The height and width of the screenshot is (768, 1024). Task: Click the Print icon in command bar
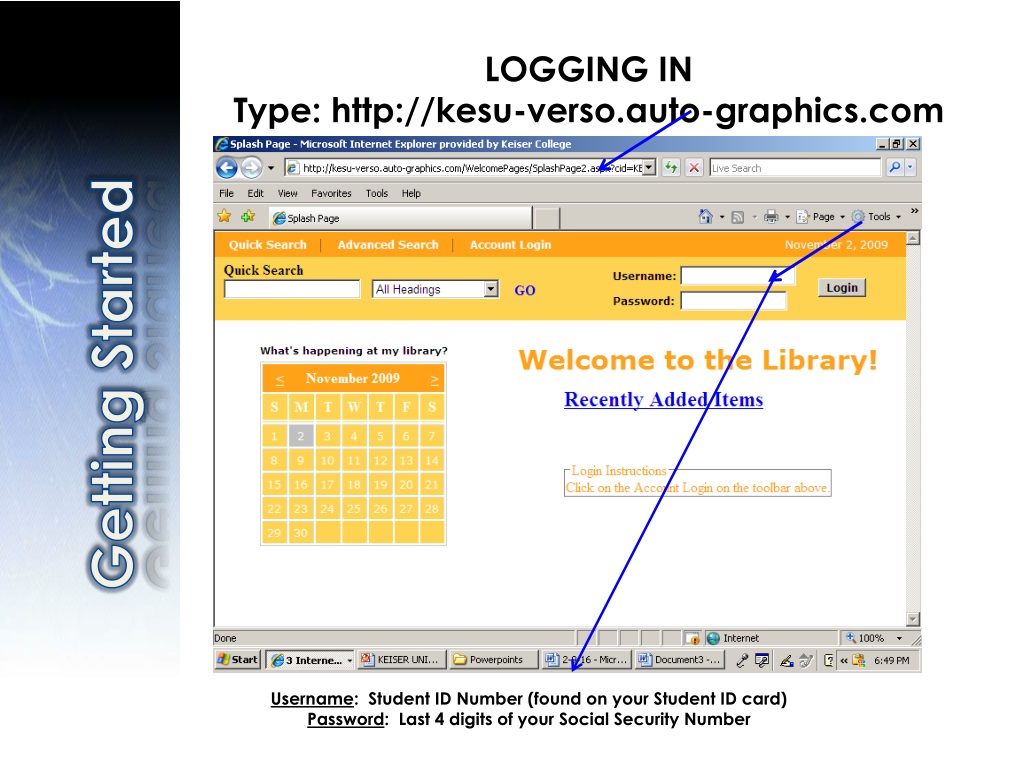pos(771,217)
